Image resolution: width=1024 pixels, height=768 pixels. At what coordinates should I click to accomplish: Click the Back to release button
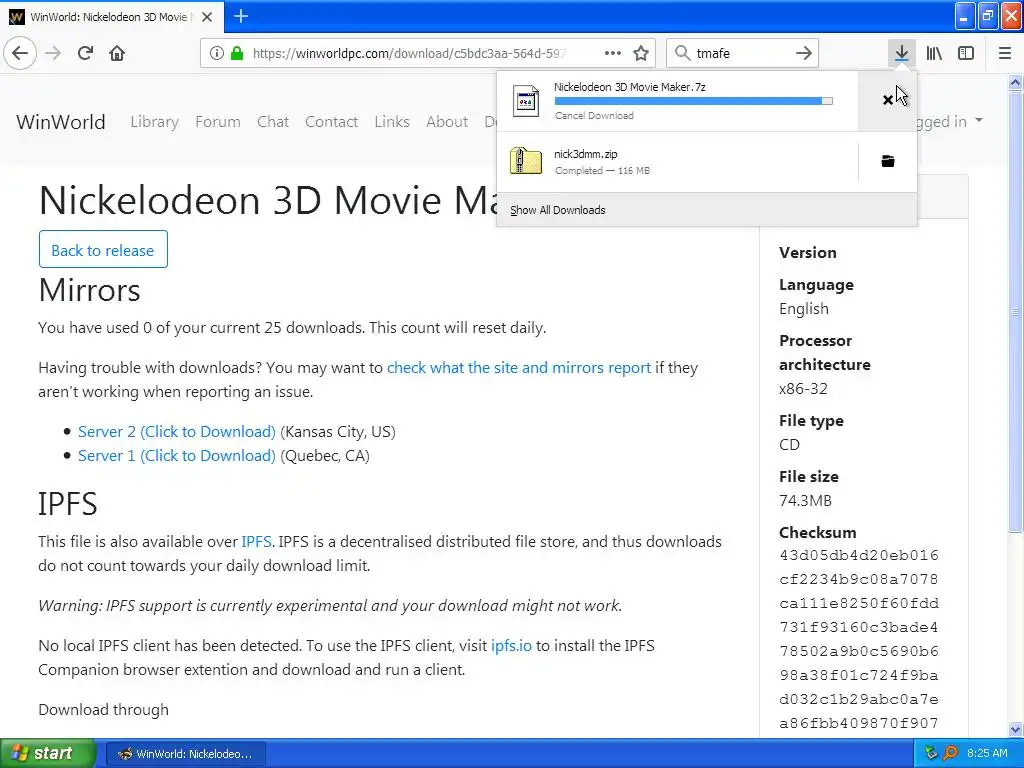point(103,249)
